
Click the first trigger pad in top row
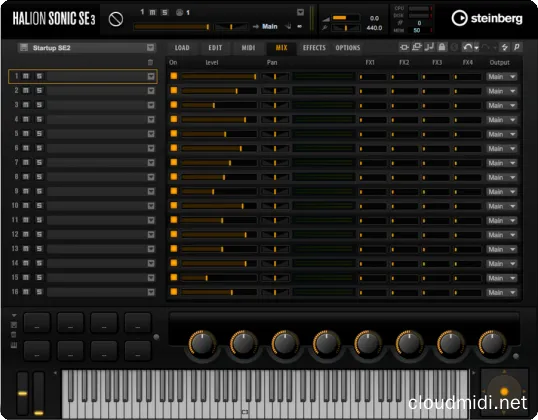[x=37, y=323]
